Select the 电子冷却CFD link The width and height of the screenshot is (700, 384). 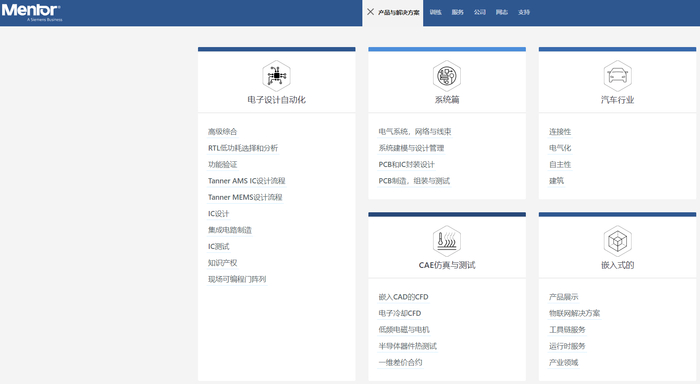[x=400, y=313]
